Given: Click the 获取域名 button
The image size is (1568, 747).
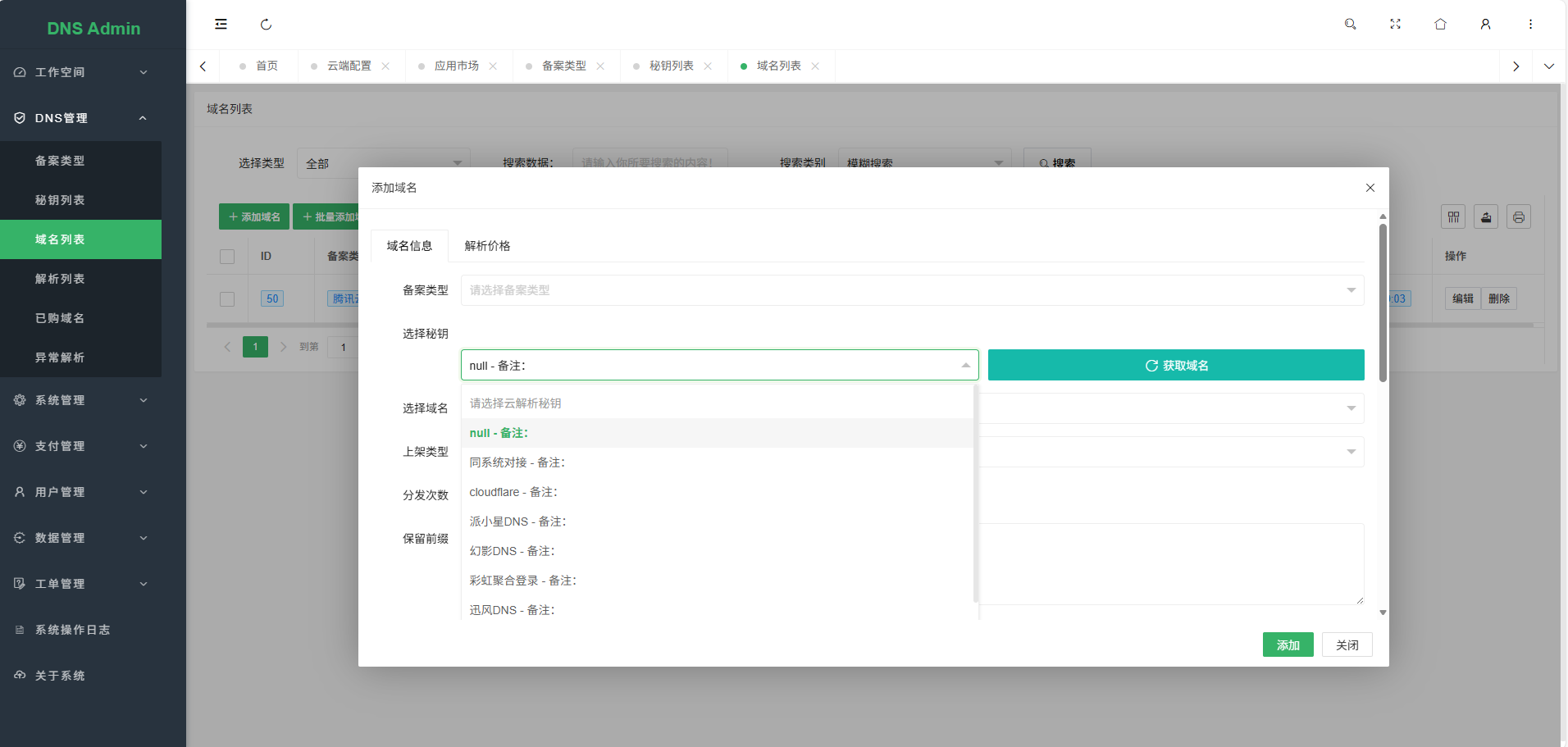Looking at the screenshot, I should pos(1175,366).
